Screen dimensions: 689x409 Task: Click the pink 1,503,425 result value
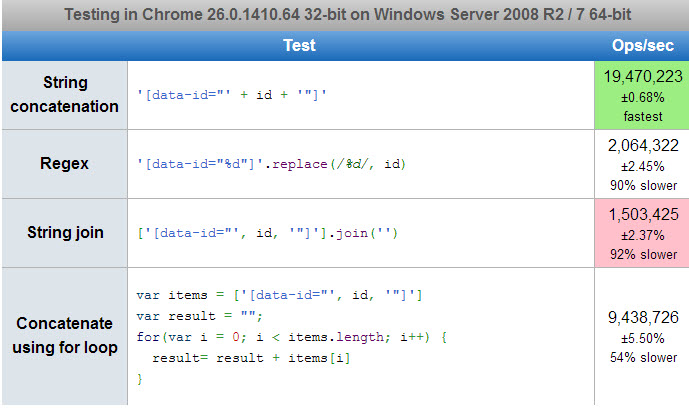coord(642,214)
